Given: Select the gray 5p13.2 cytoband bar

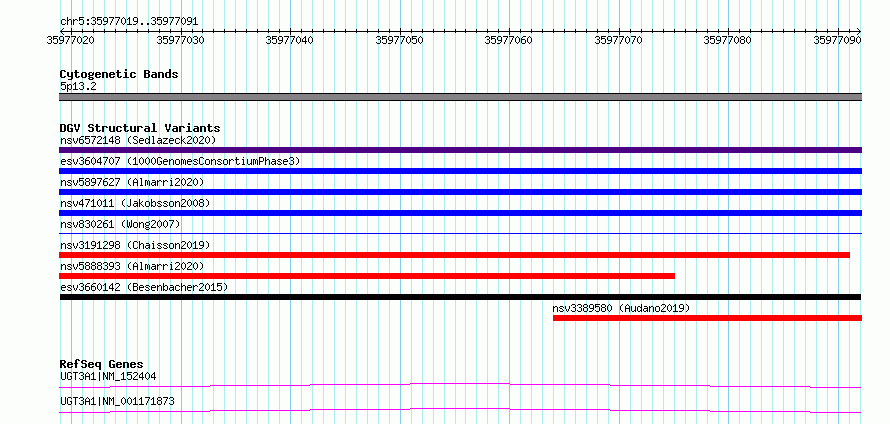Looking at the screenshot, I should point(460,97).
